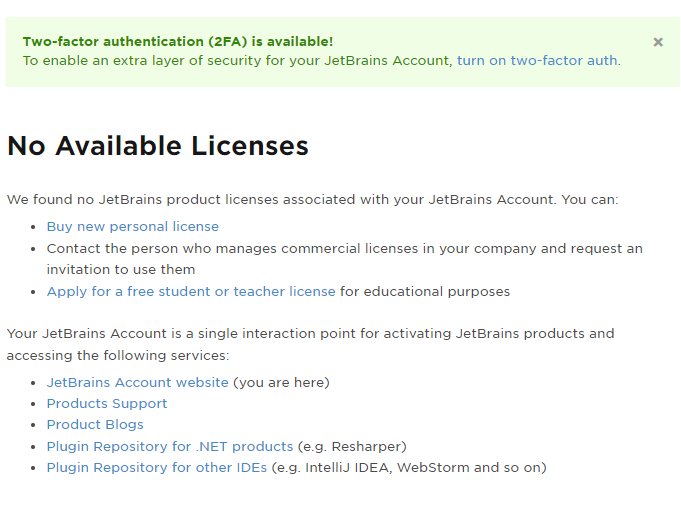Viewport: 681px width, 507px height.
Task: Visit the JetBrains Account website link
Action: (138, 382)
